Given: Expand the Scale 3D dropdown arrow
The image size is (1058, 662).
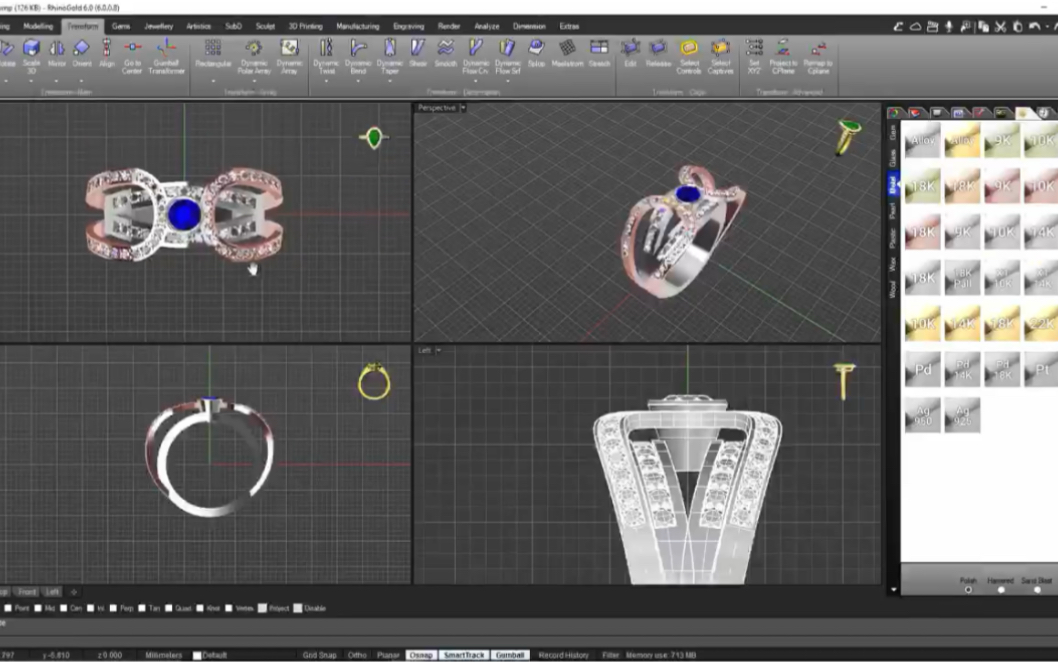Looking at the screenshot, I should point(31,81).
